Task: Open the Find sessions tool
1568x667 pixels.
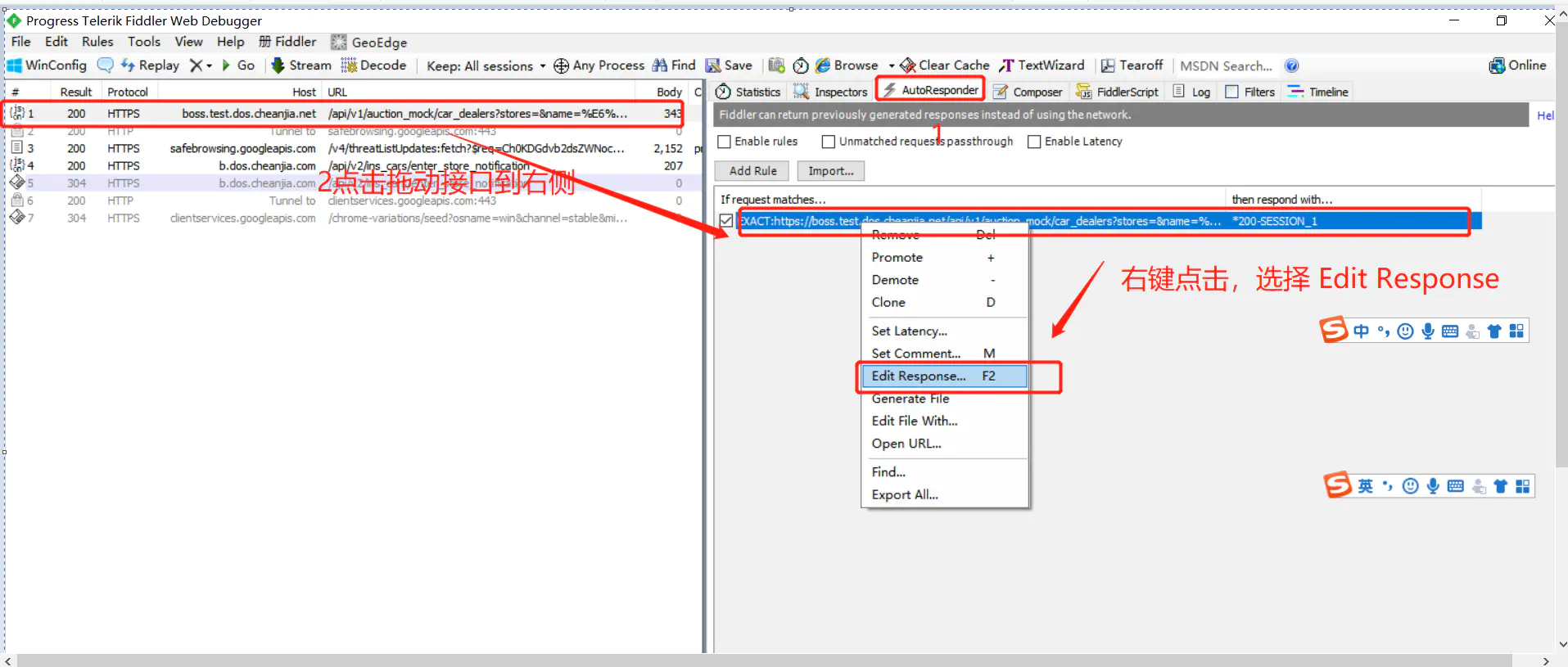Action: [674, 65]
